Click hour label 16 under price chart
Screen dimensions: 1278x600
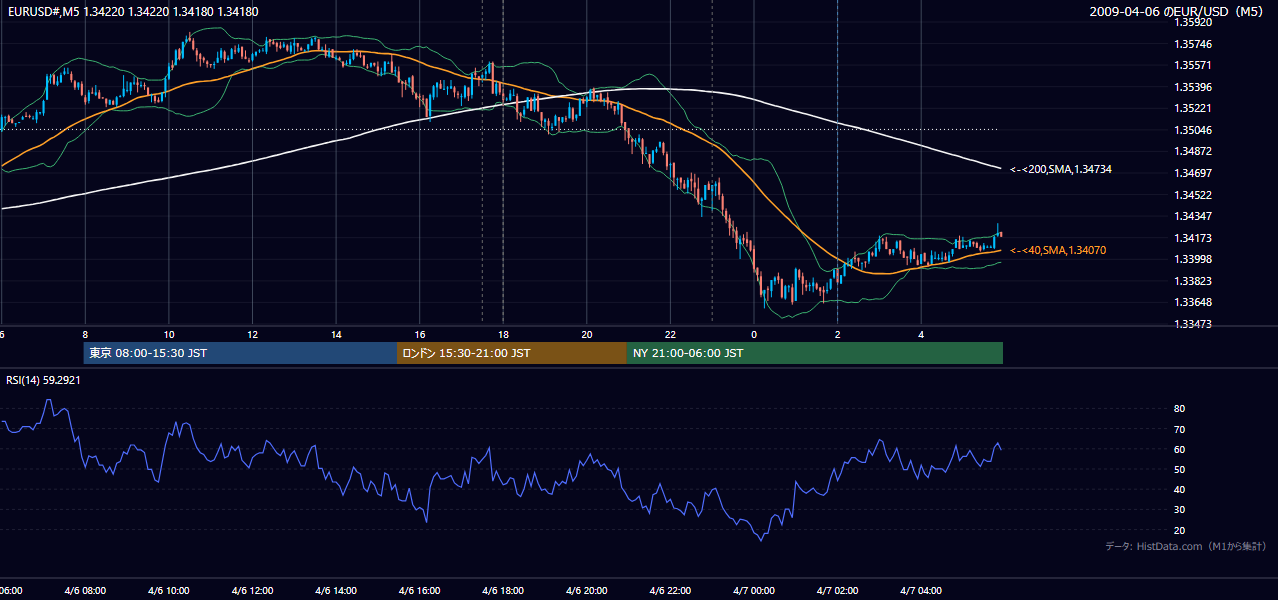[420, 334]
